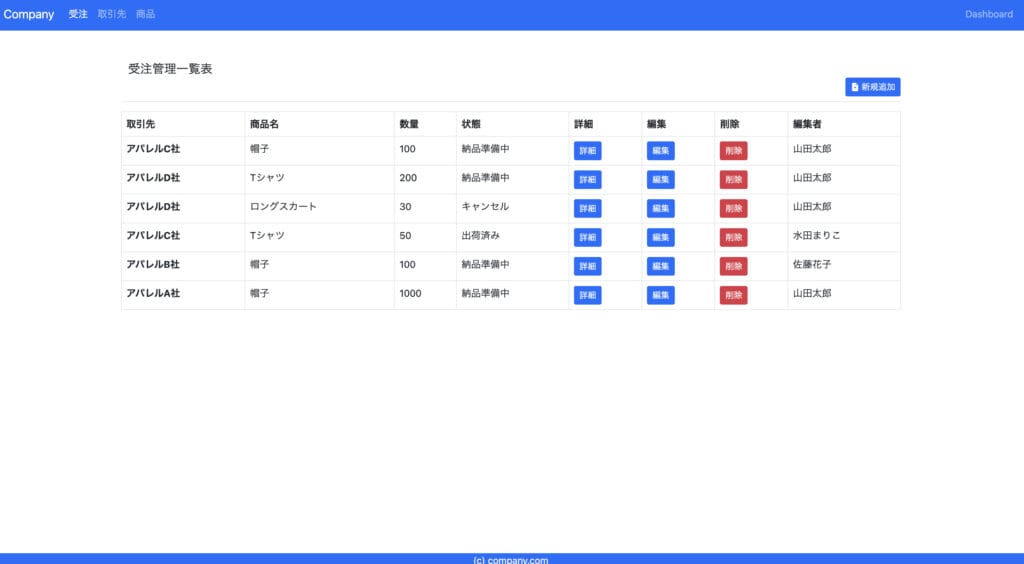Go to the 商品 navigation item
Viewport: 1024px width, 564px height.
(145, 14)
